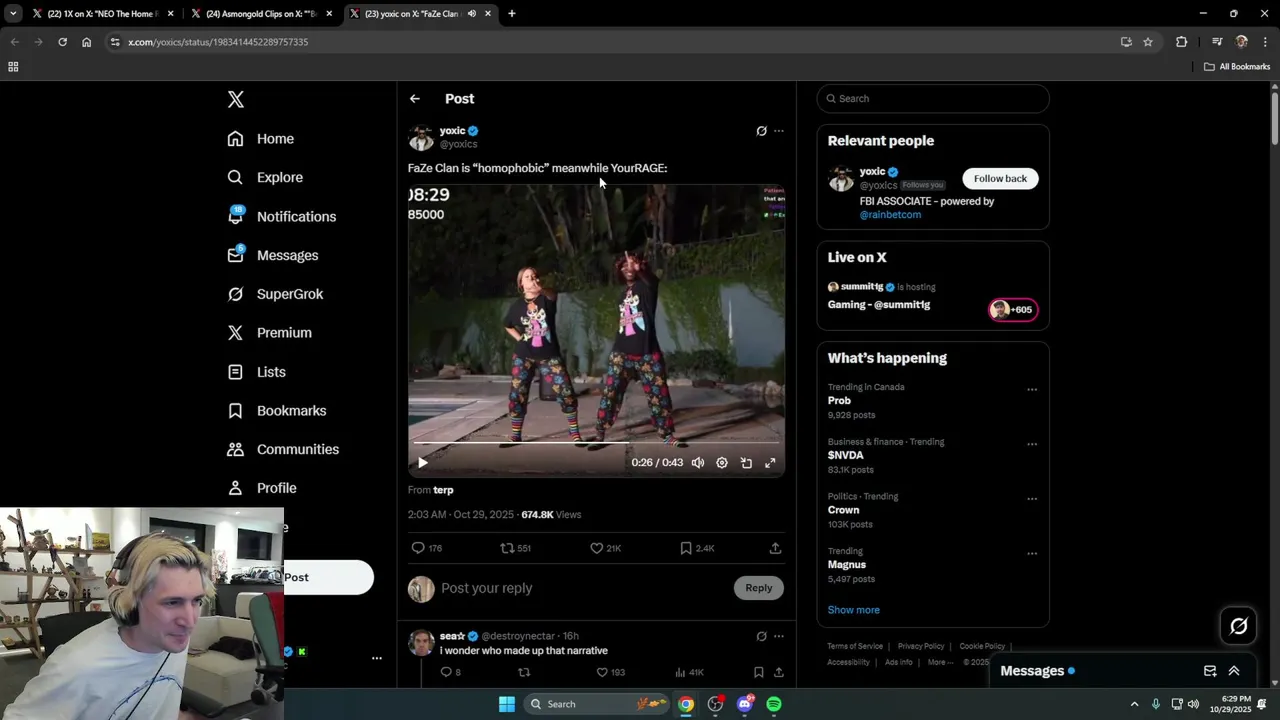Expand the Messages drawer

1234,671
